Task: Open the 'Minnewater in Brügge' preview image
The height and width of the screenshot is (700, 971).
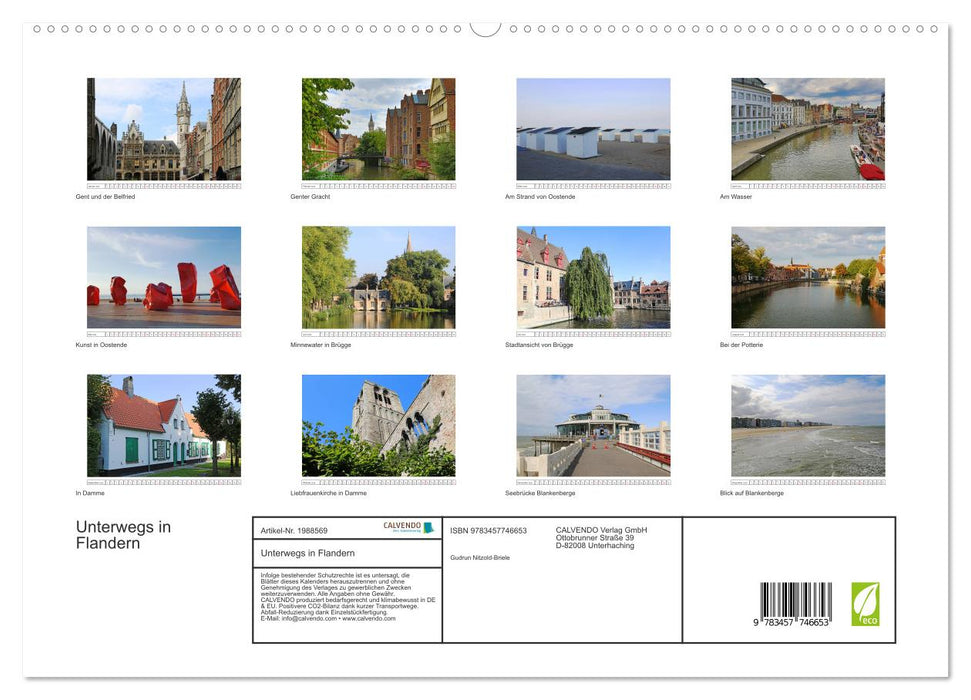Action: (x=378, y=277)
